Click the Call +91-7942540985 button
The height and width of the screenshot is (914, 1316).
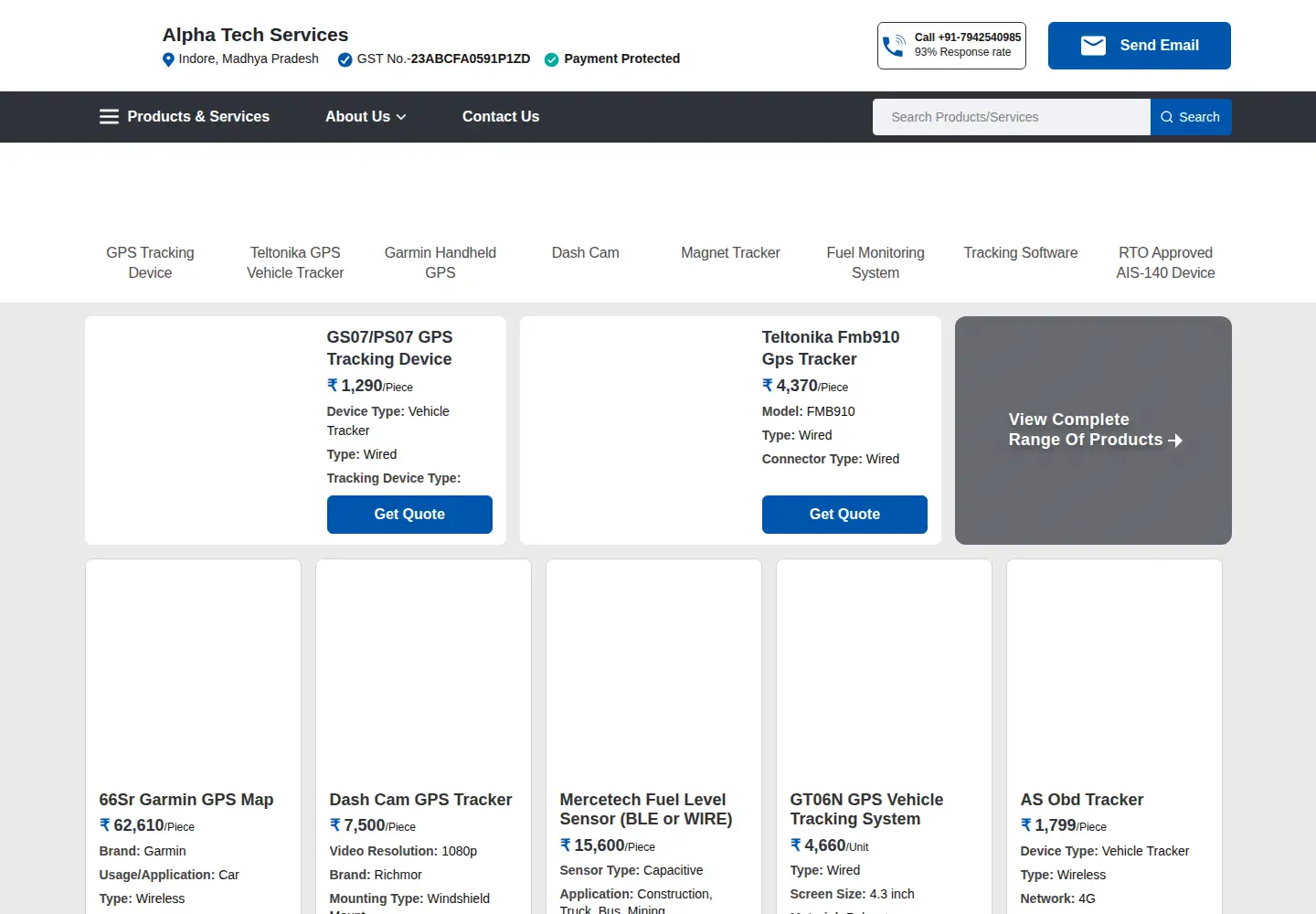(951, 46)
